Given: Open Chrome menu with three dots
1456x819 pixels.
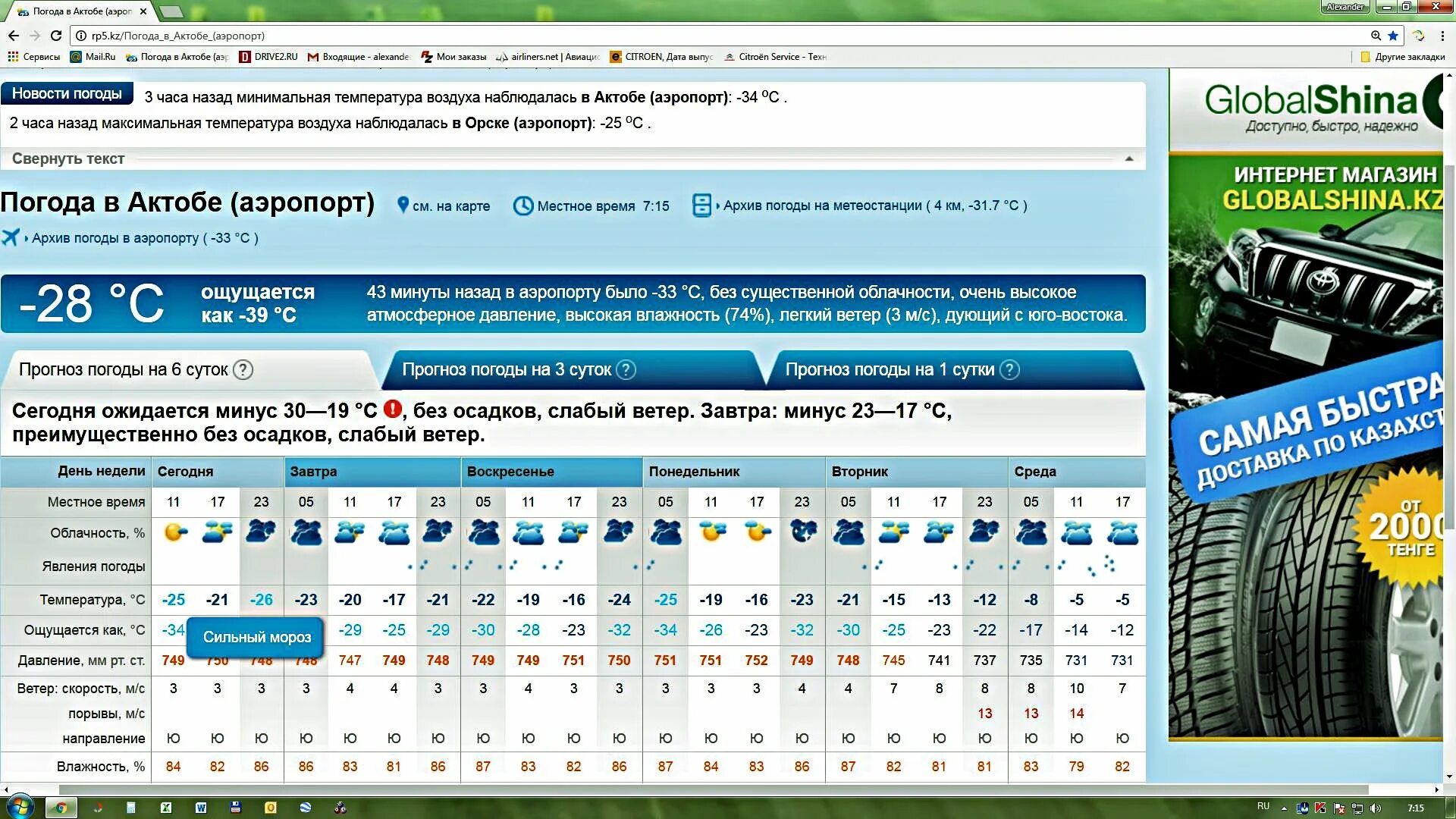Looking at the screenshot, I should [1442, 36].
